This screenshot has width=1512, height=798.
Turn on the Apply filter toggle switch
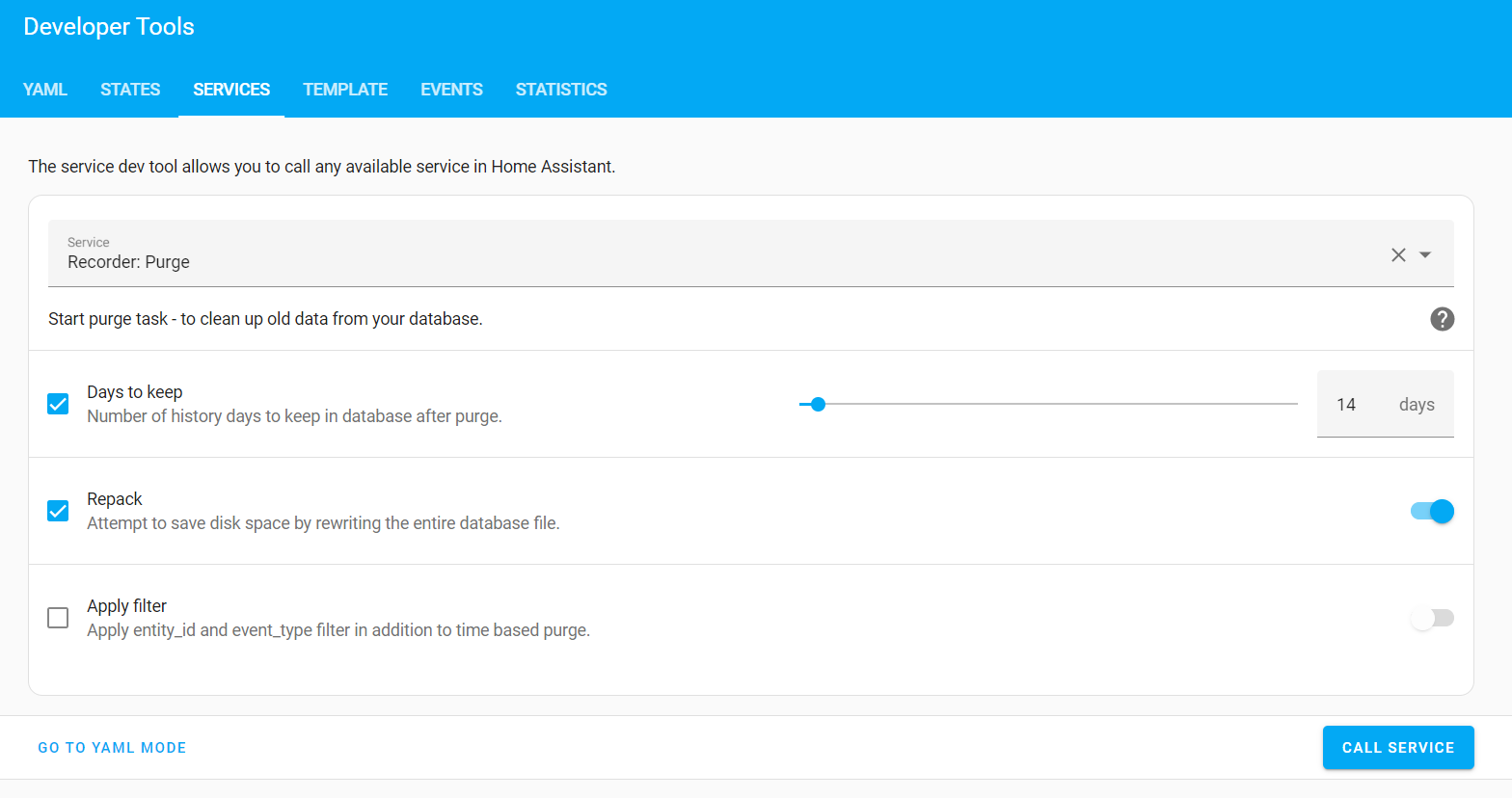click(x=1432, y=618)
